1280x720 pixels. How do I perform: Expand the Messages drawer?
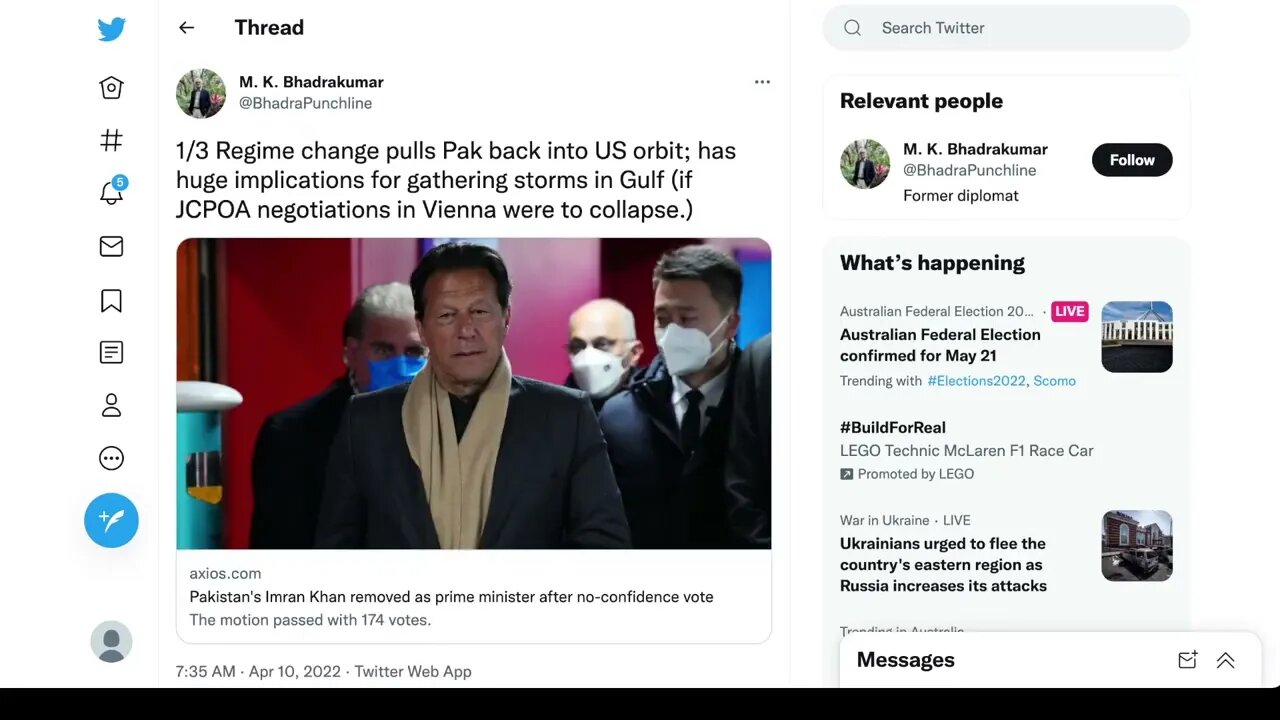pos(1225,660)
